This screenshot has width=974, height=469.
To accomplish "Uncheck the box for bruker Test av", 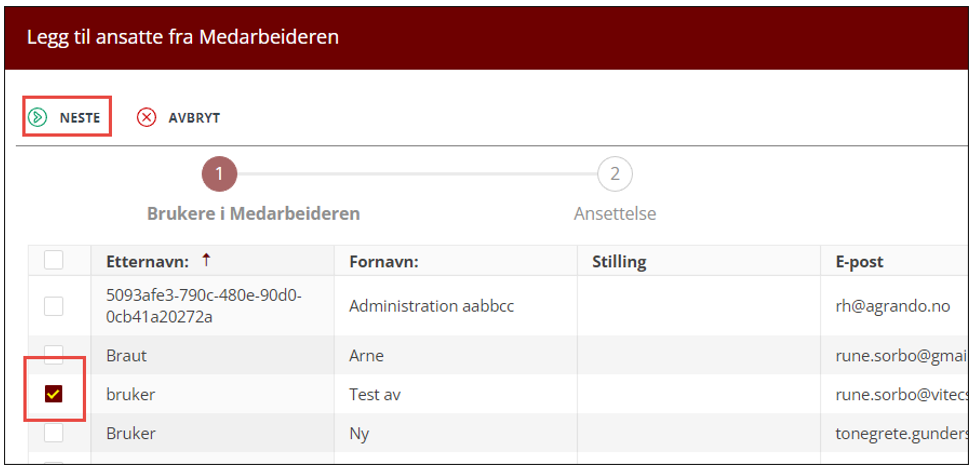I will click(x=53, y=395).
